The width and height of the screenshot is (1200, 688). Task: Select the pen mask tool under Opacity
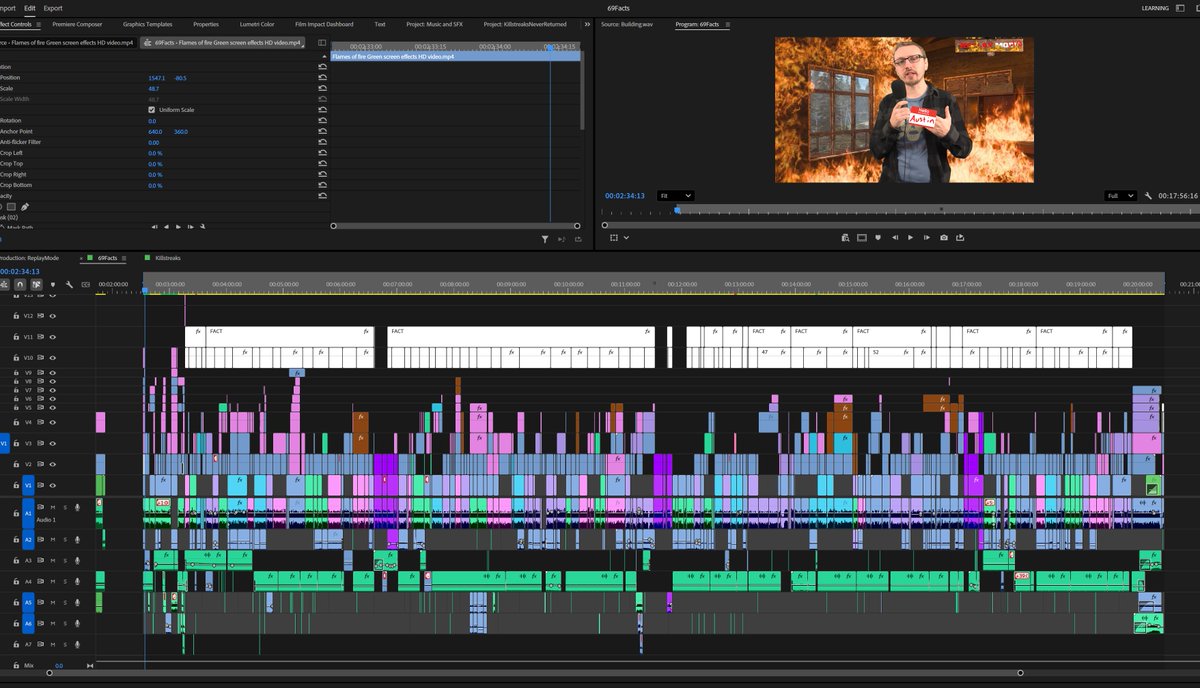(25, 207)
